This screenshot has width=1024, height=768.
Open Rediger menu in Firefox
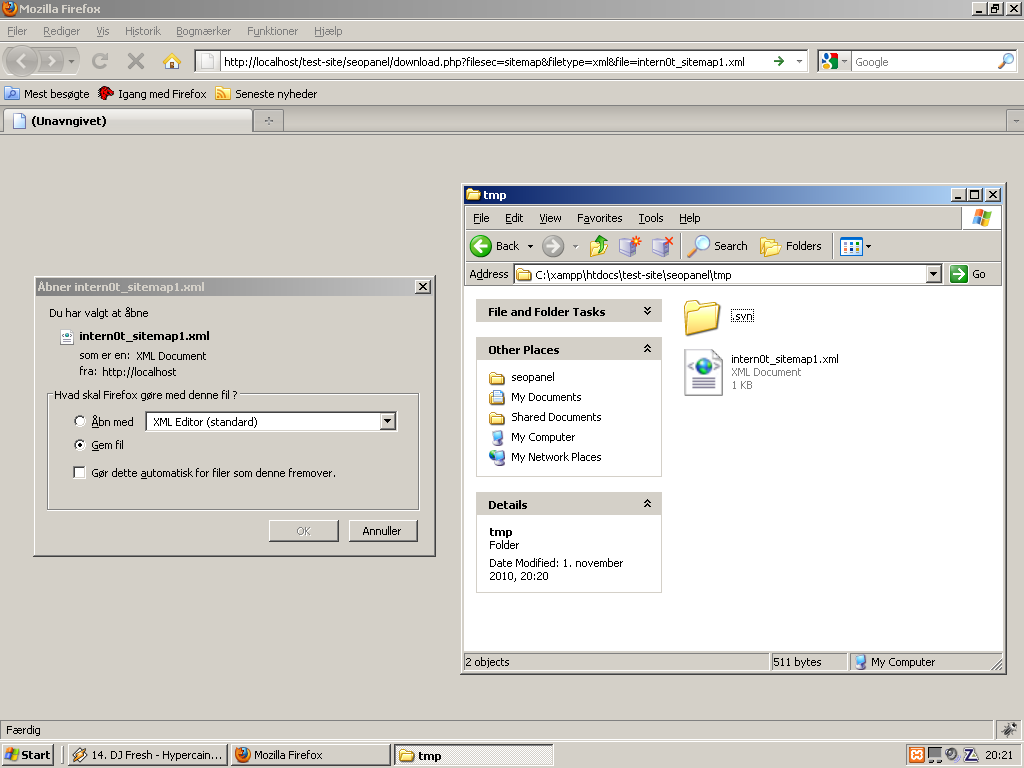click(61, 31)
